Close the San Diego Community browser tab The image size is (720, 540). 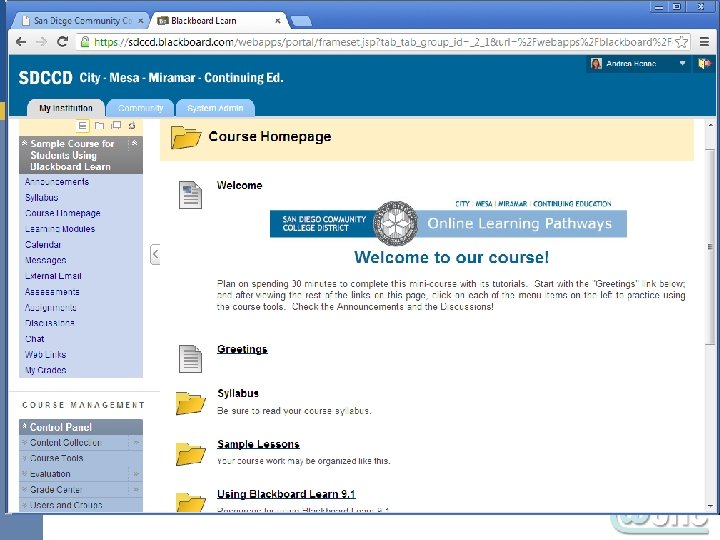tap(141, 21)
